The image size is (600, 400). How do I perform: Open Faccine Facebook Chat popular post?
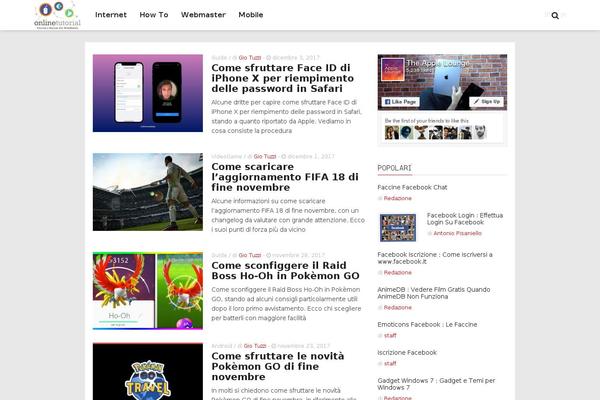pyautogui.click(x=412, y=187)
